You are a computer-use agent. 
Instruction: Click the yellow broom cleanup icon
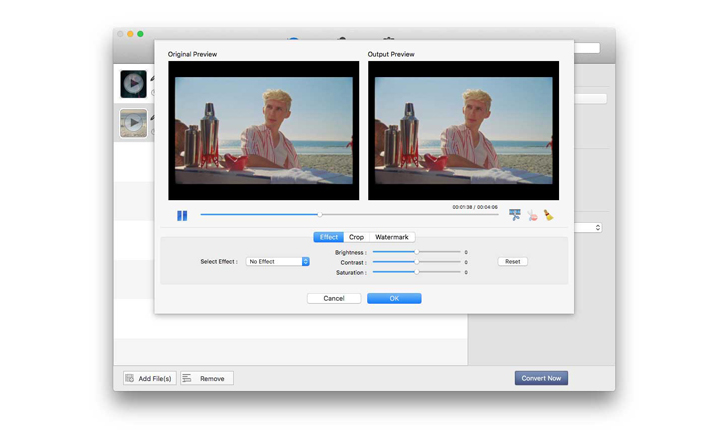pyautogui.click(x=548, y=215)
